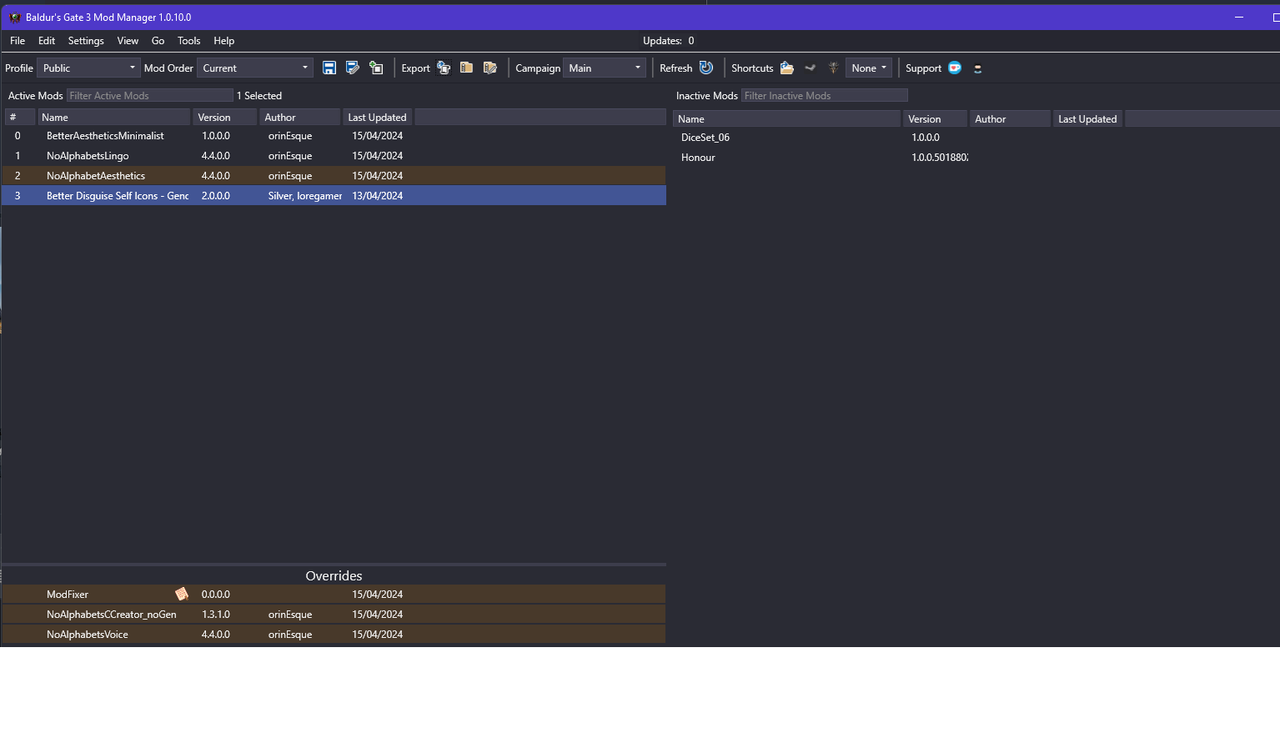1280x738 pixels.
Task: Click the grey wrench-like shortcut icon
Action: (810, 68)
